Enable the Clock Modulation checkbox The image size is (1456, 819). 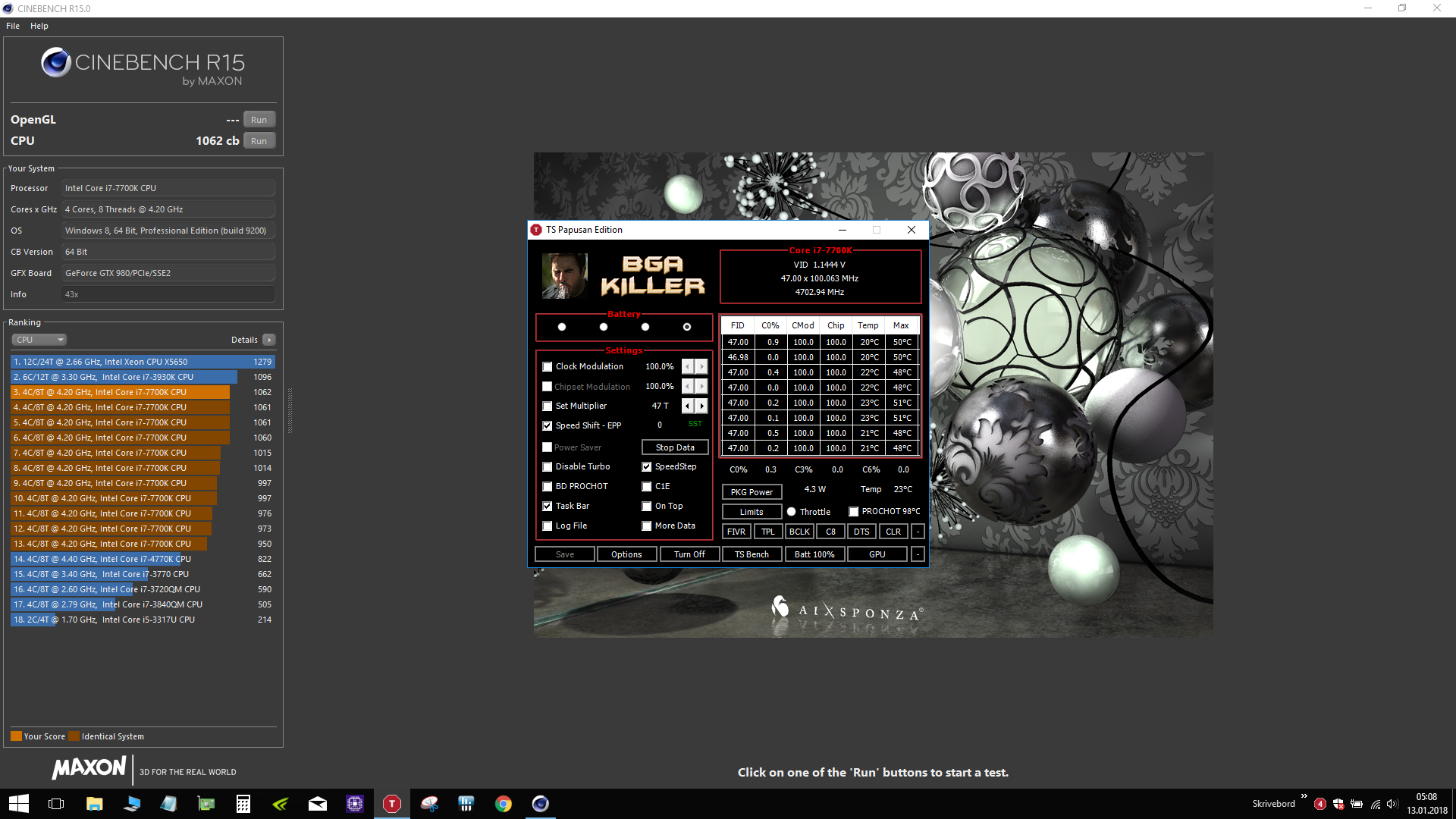point(548,367)
